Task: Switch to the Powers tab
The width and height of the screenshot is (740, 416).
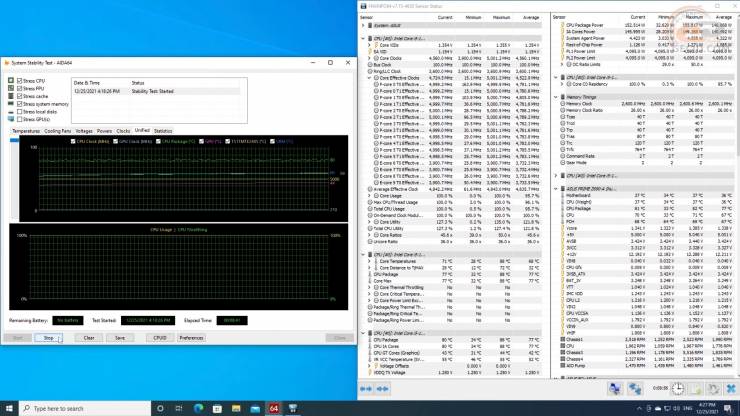Action: tap(104, 131)
